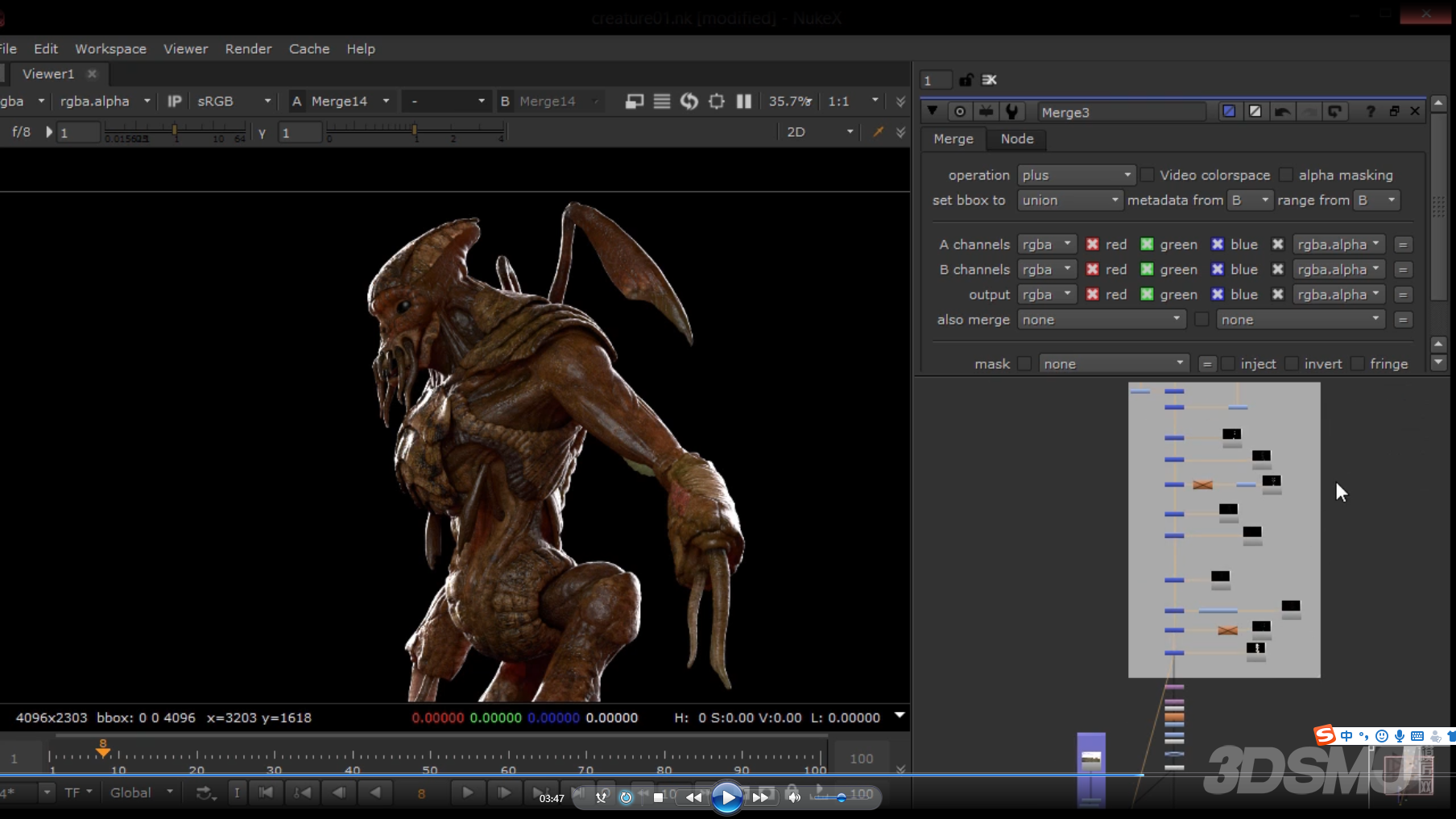
Task: Adjust the viewer gamma slider
Action: point(415,129)
